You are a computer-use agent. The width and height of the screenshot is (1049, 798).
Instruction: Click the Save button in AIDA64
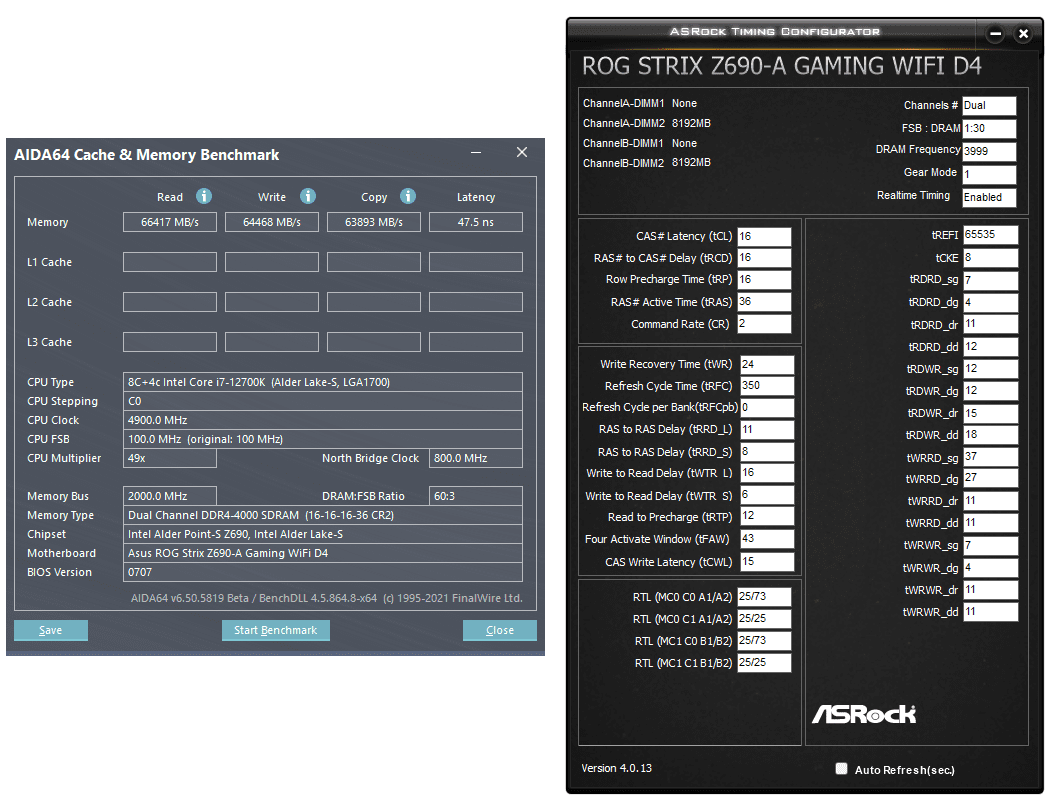pyautogui.click(x=51, y=630)
